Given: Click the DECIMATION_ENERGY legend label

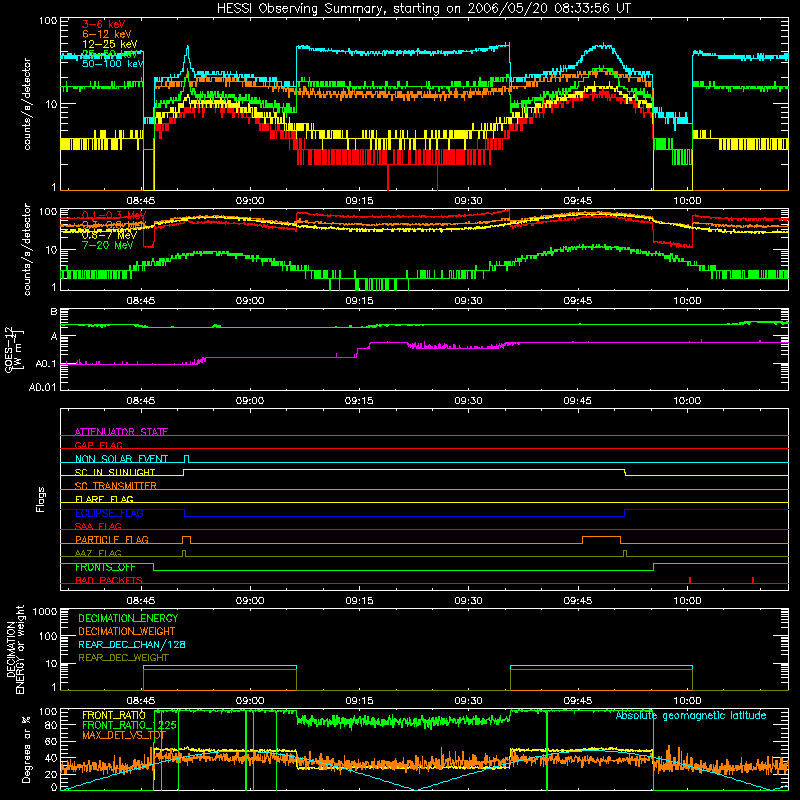Looking at the screenshot, I should pyautogui.click(x=128, y=618).
